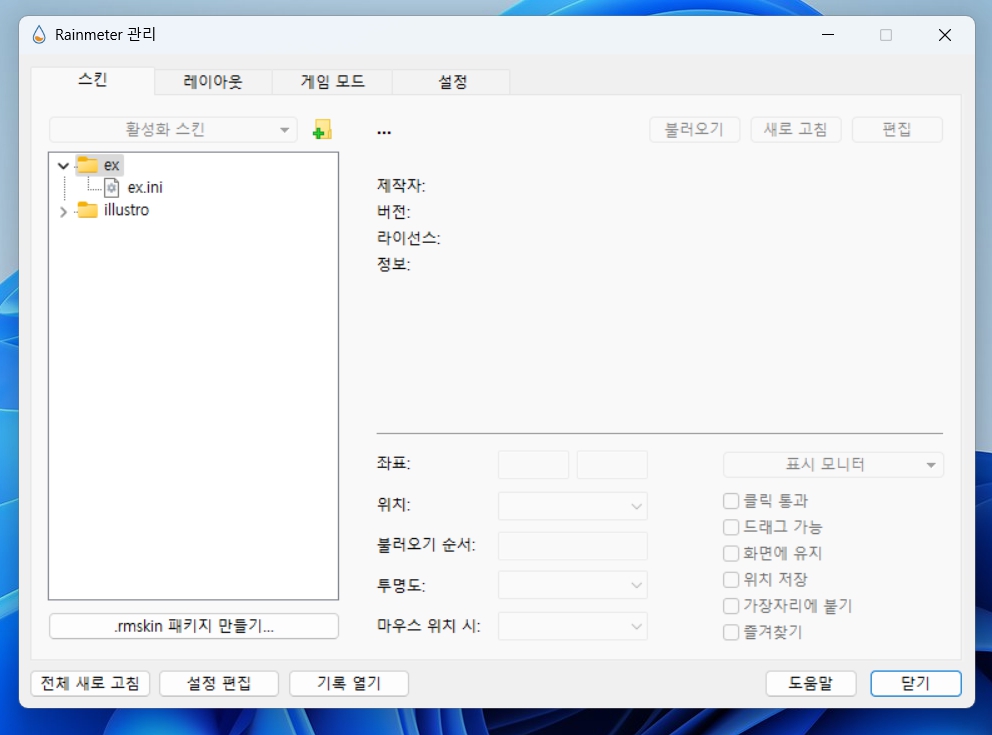Click the 전체 새로 고침 button
The width and height of the screenshot is (992, 735).
point(90,684)
